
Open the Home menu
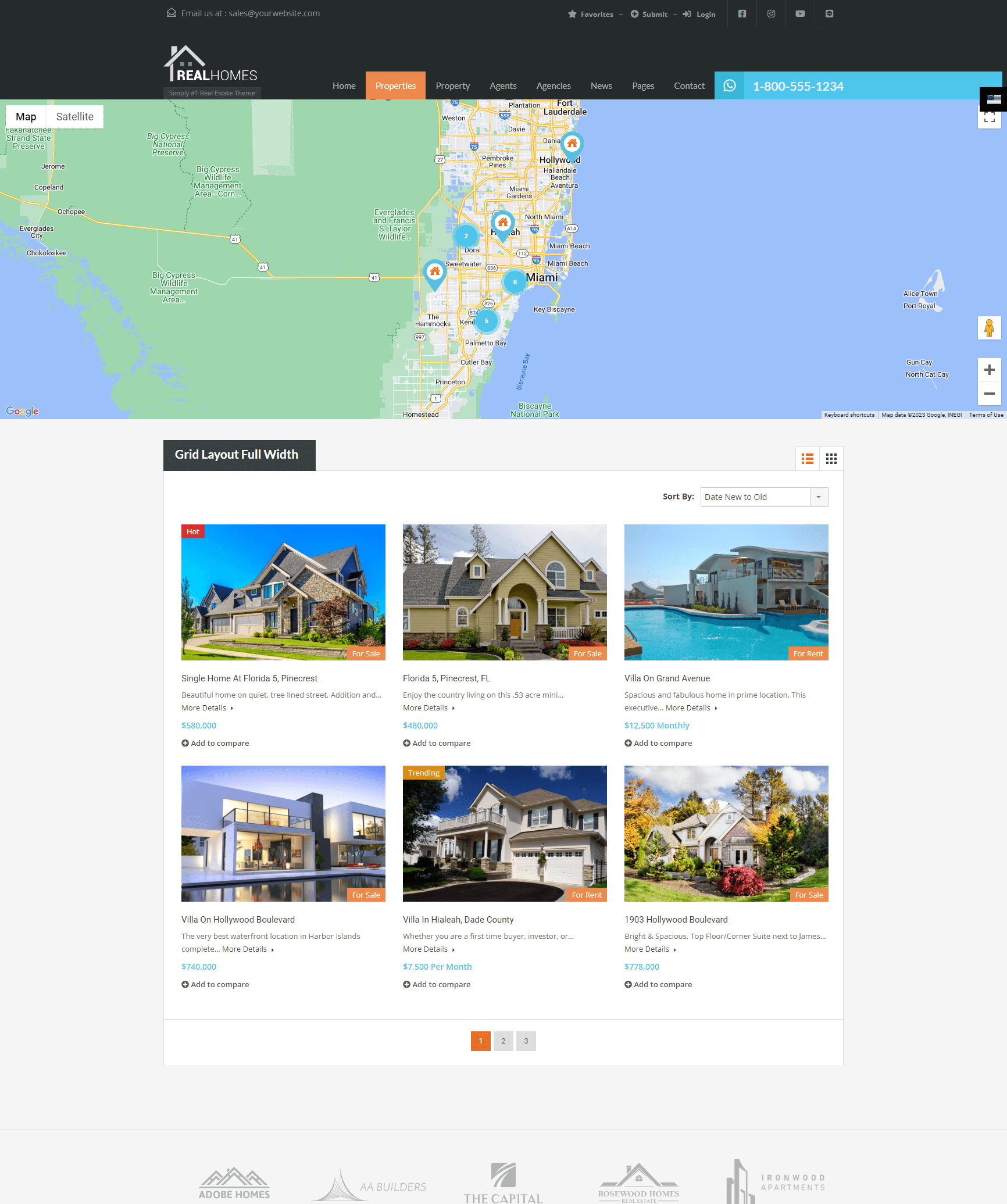pyautogui.click(x=344, y=85)
